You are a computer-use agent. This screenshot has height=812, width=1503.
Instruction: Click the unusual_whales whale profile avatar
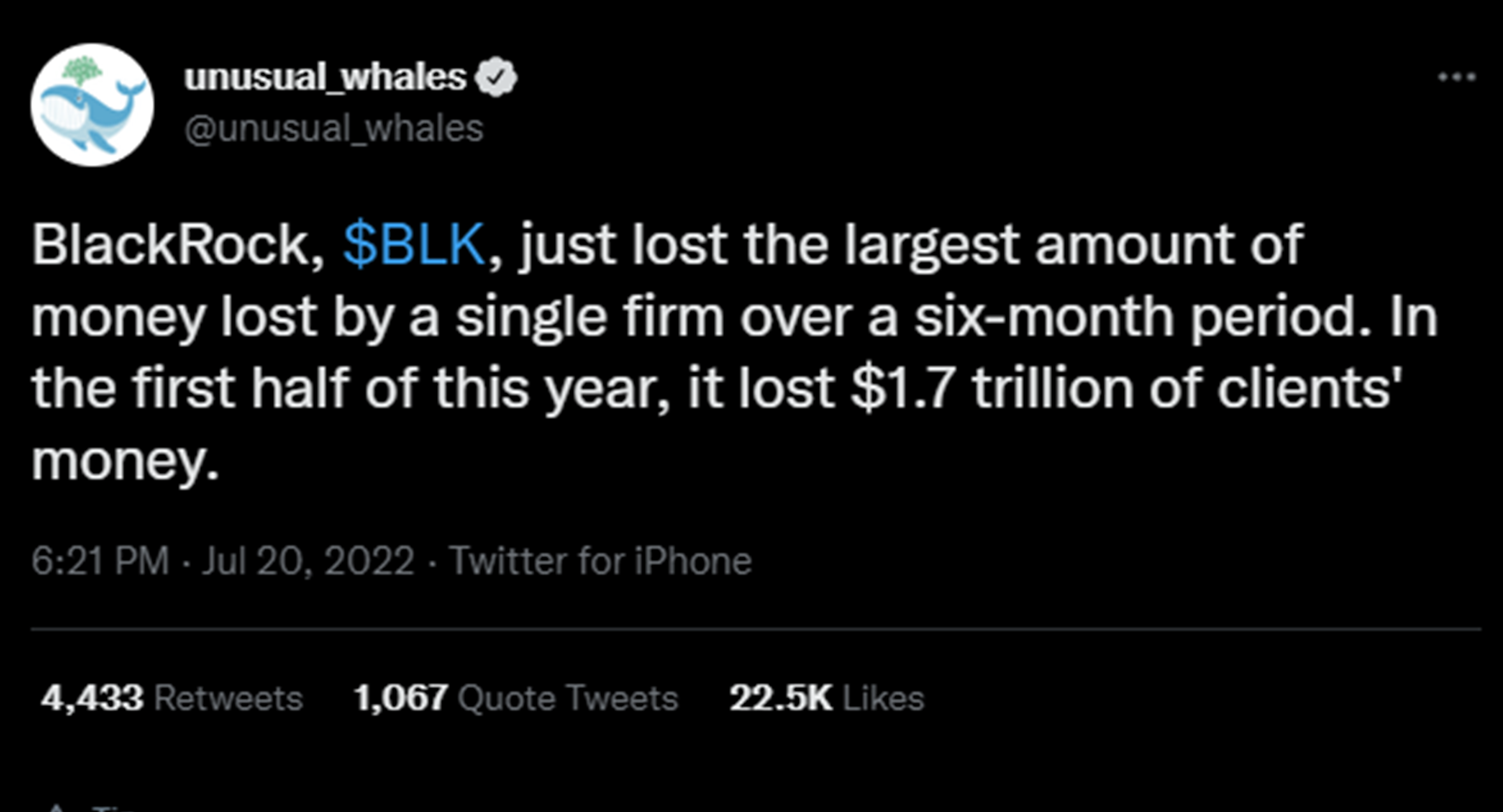coord(92,105)
